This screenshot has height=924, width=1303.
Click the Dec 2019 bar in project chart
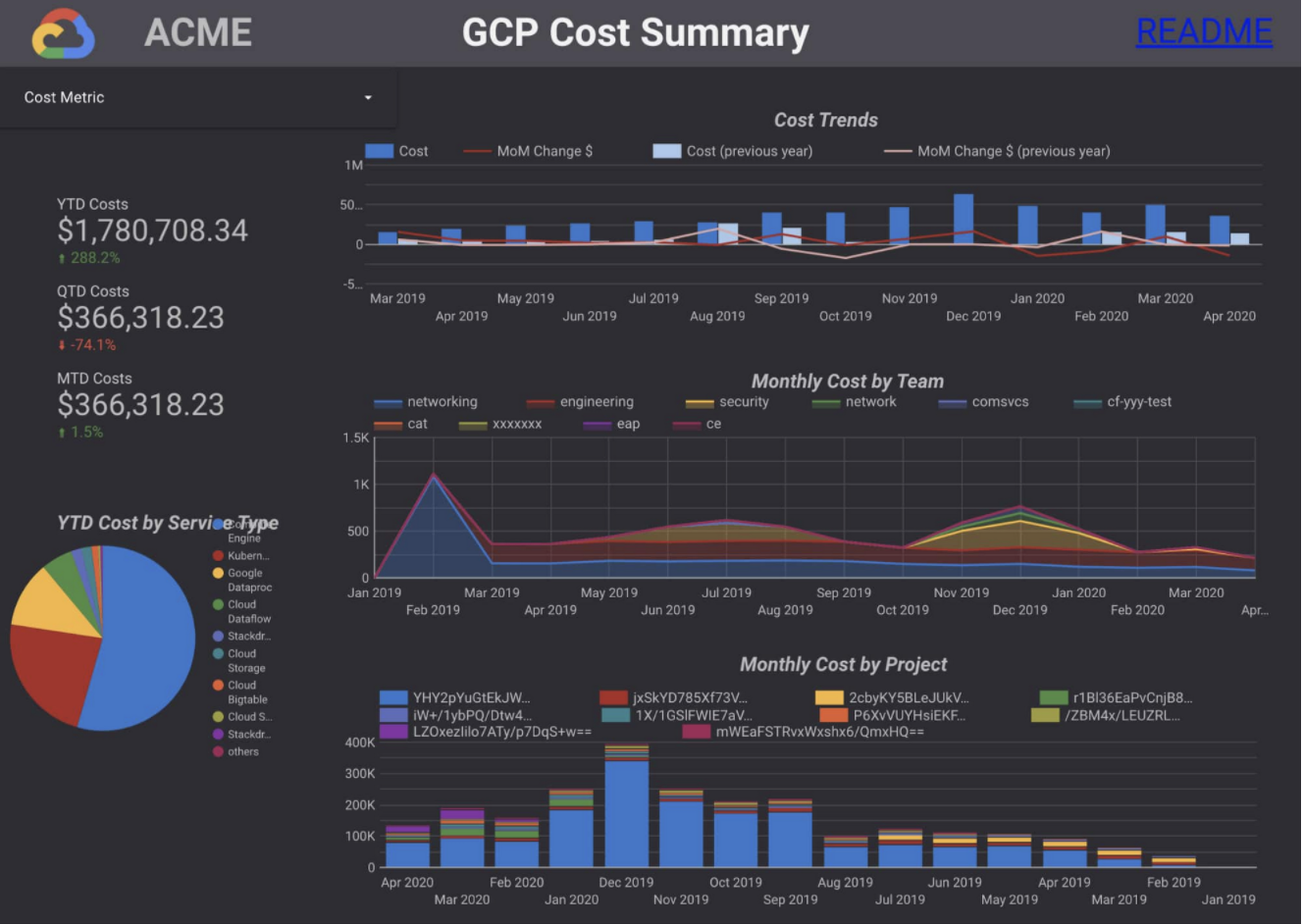coord(626,812)
